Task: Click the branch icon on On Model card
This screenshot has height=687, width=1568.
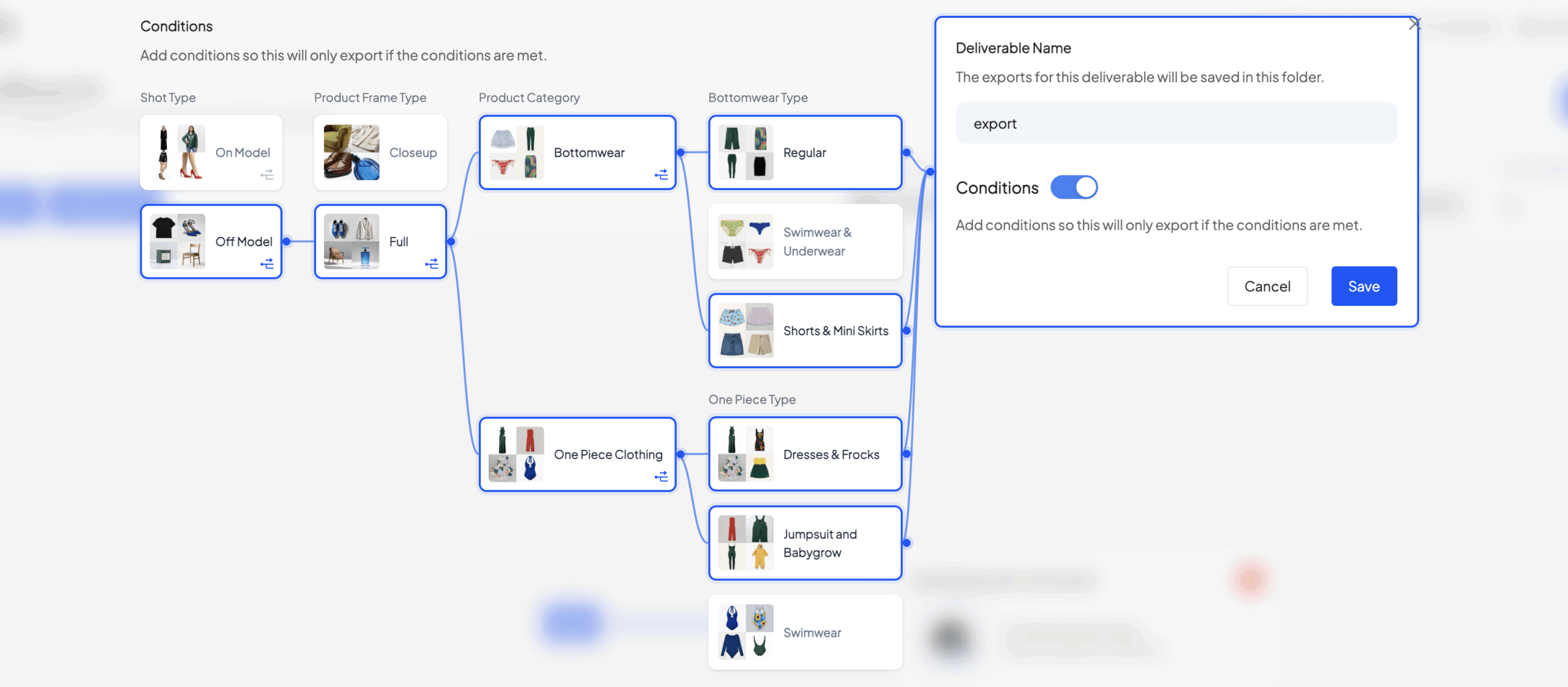Action: (267, 175)
